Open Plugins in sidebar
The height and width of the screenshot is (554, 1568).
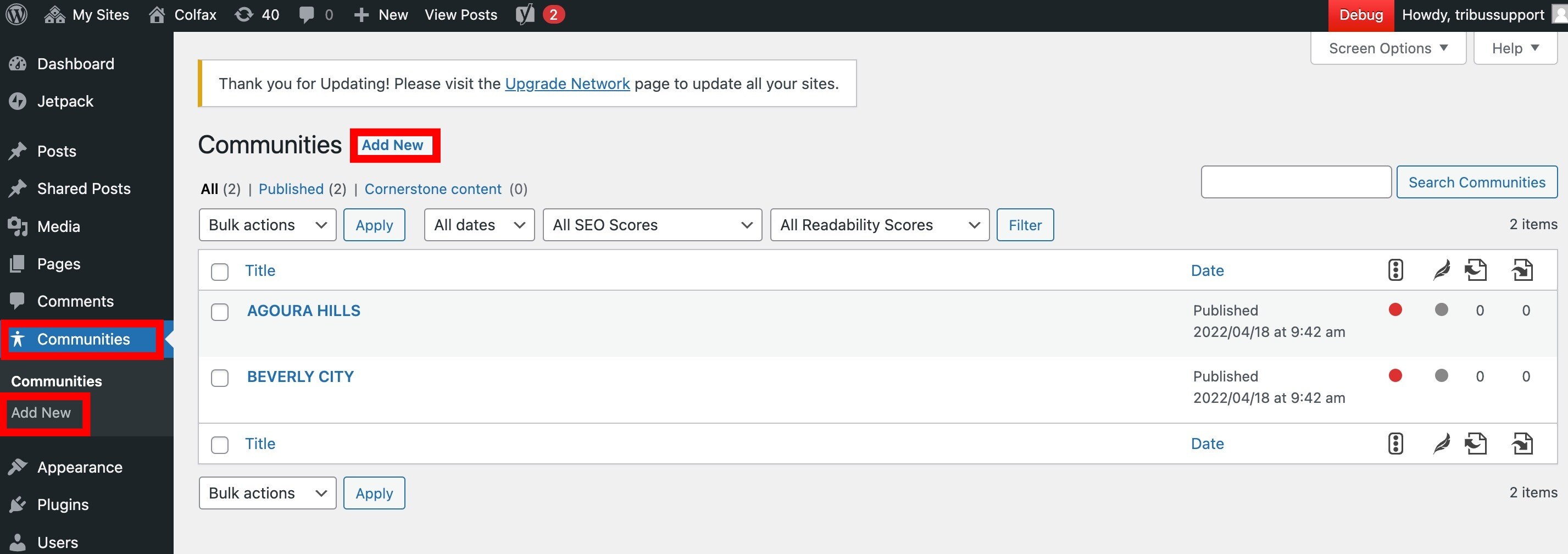[63, 505]
